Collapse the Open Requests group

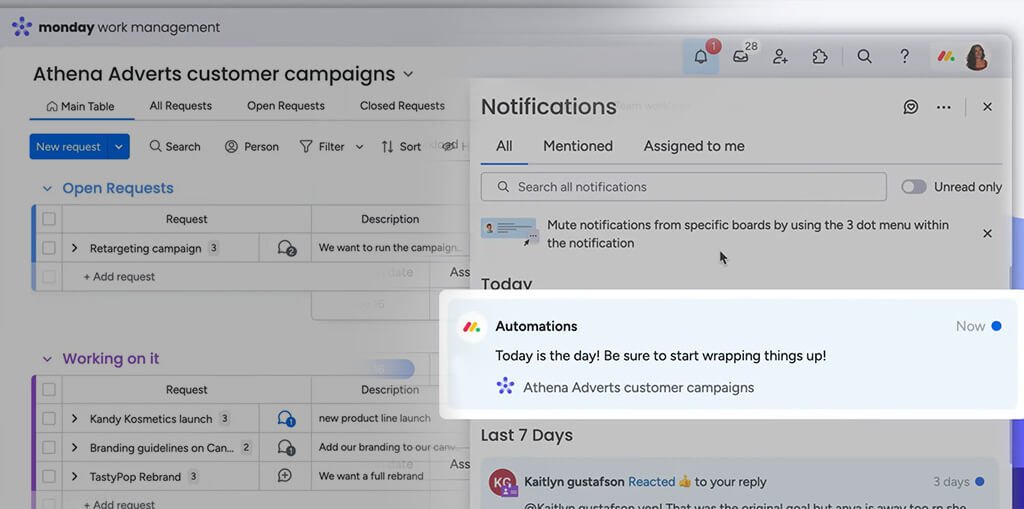(47, 189)
